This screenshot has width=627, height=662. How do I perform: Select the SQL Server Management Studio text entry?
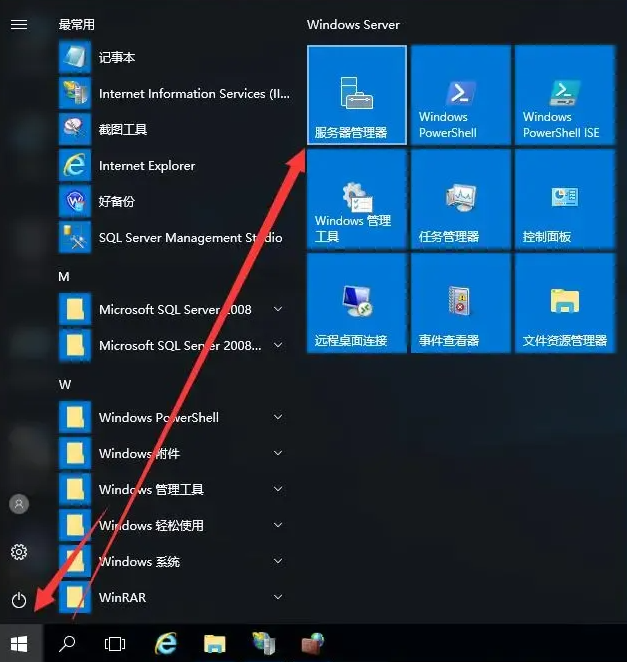(190, 237)
